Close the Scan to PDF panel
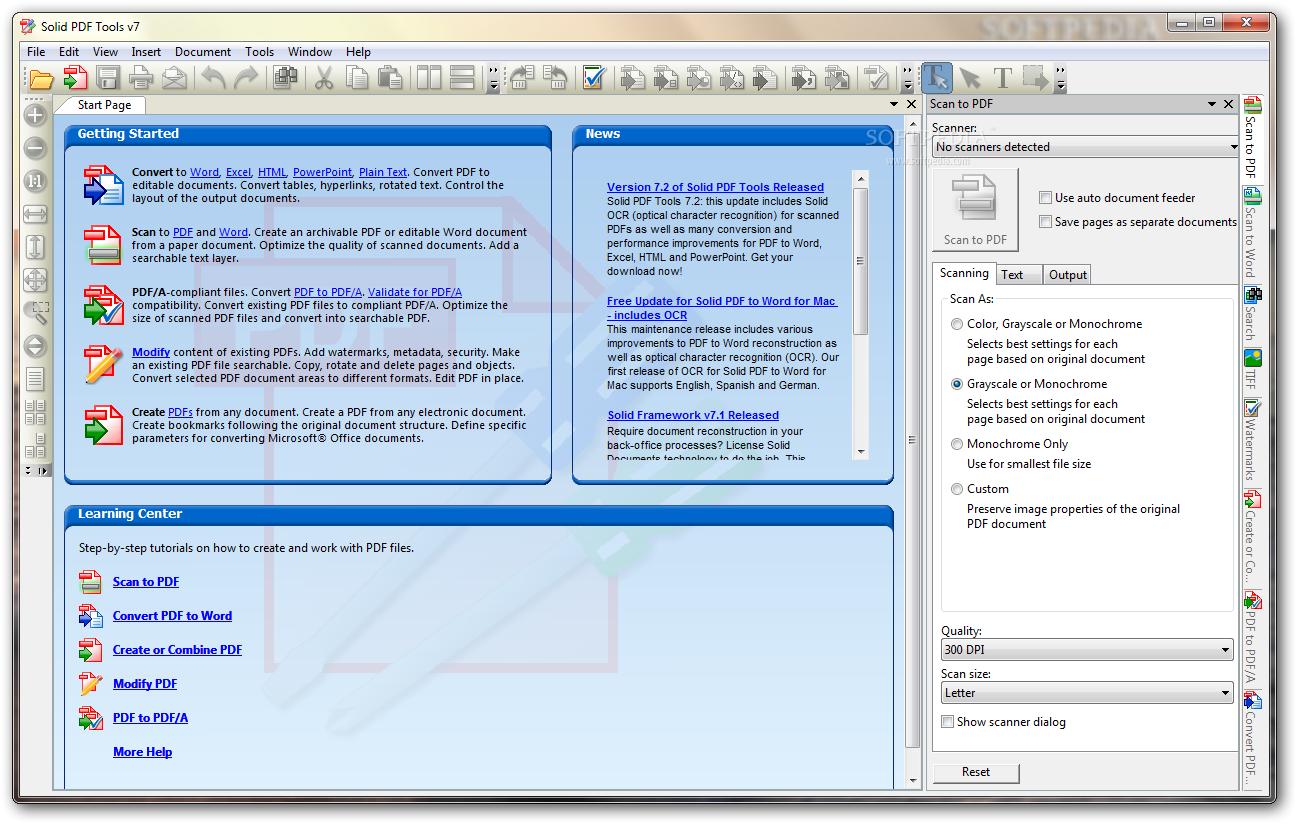Screen dimensions: 1297x824 coord(1228,104)
